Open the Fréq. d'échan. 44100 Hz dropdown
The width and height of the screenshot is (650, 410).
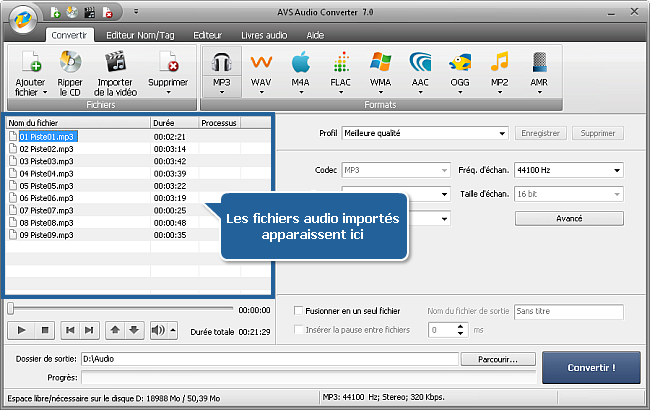(x=617, y=170)
